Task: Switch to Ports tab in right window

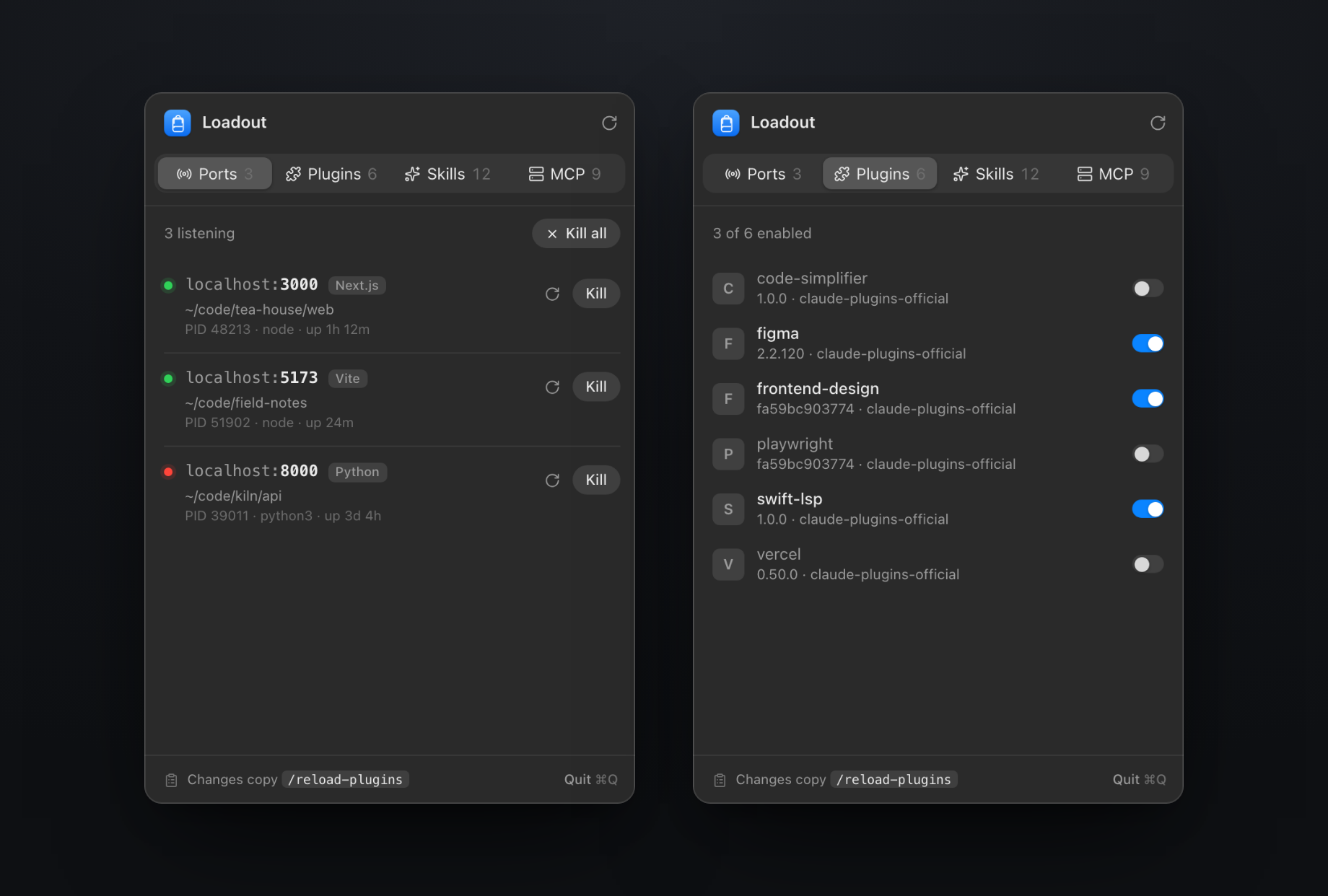Action: pos(764,174)
